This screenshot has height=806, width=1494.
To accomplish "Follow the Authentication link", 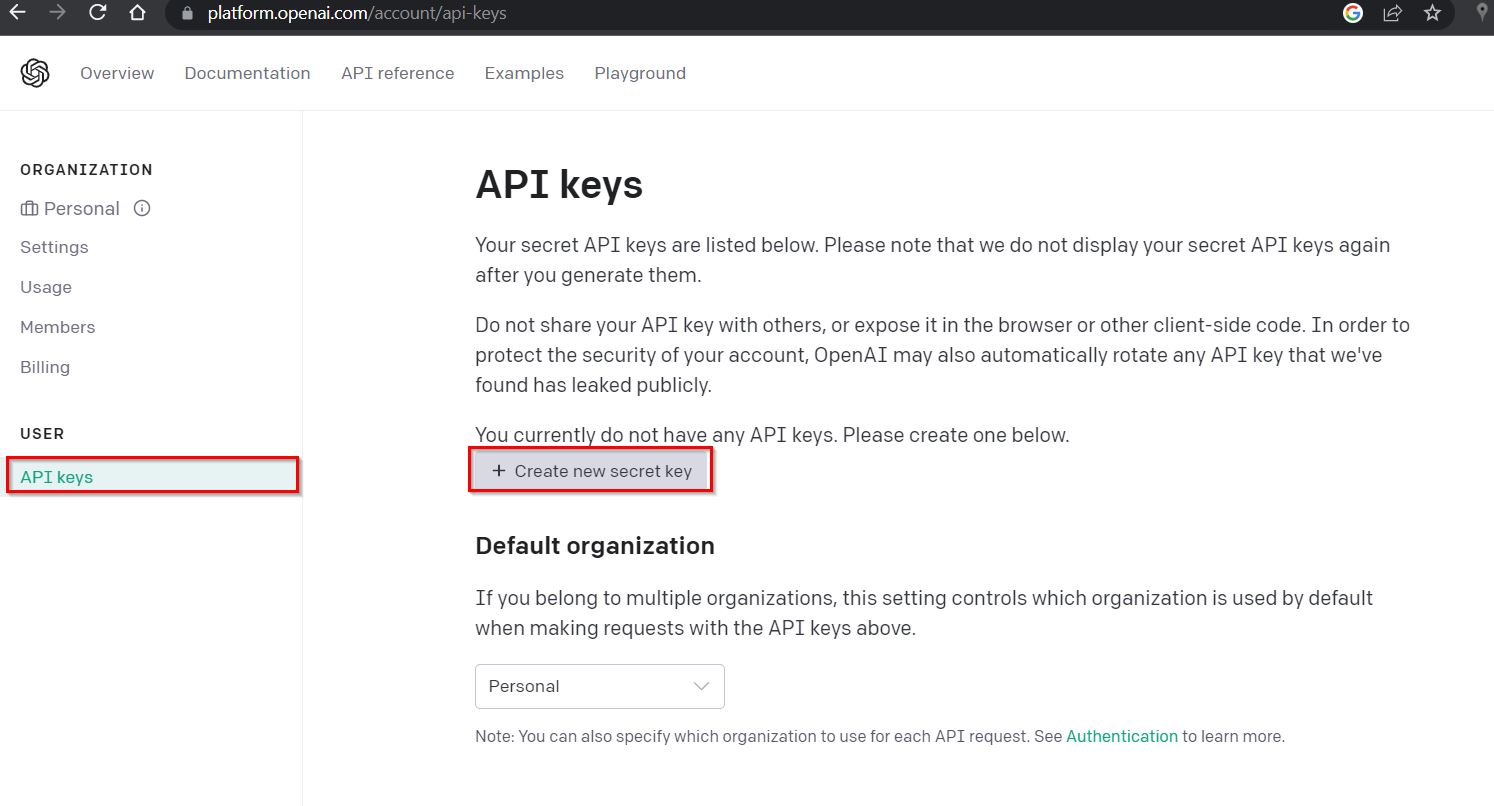I will click(x=1122, y=736).
